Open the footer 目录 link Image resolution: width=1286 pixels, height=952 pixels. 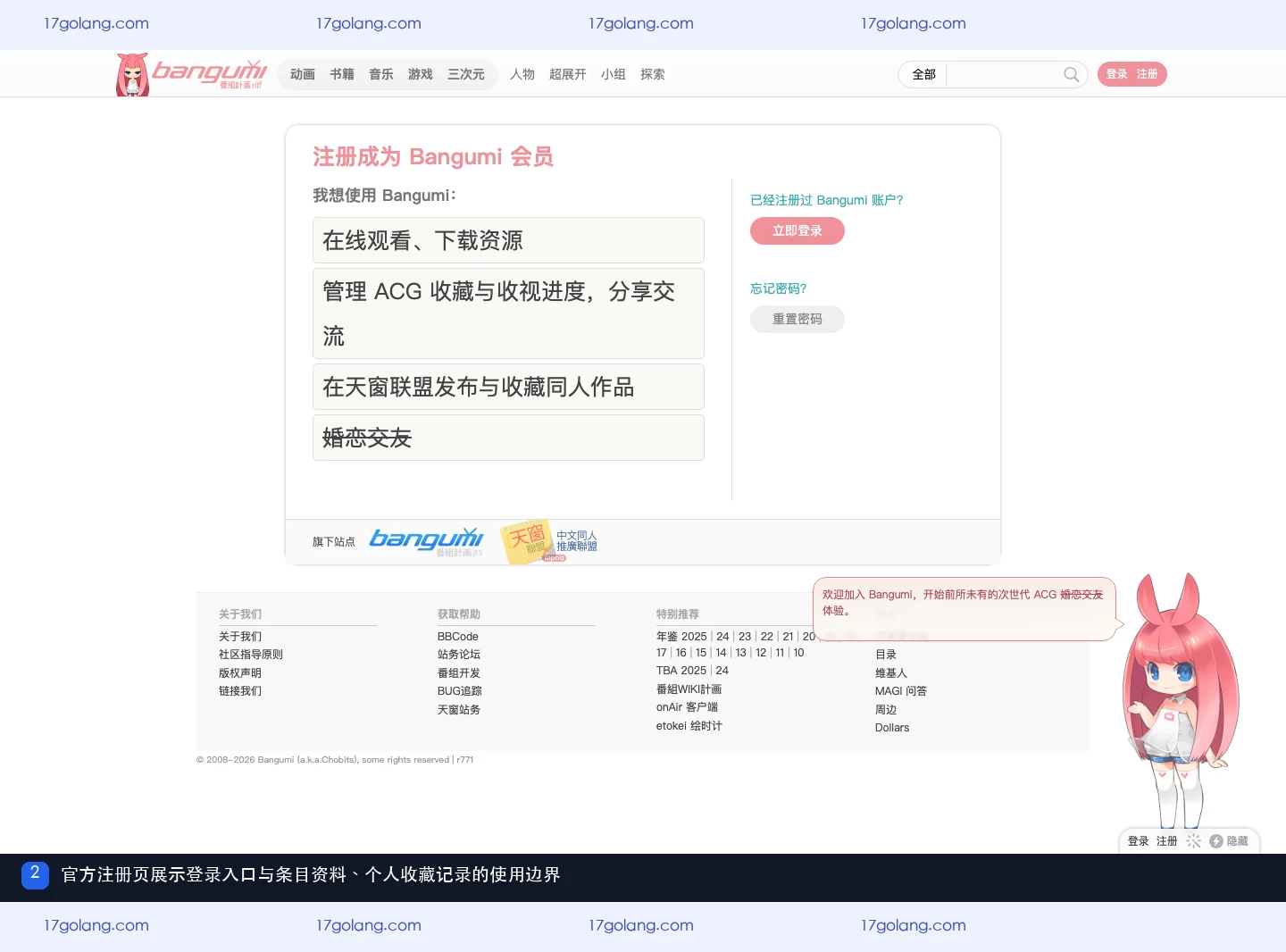pos(886,655)
